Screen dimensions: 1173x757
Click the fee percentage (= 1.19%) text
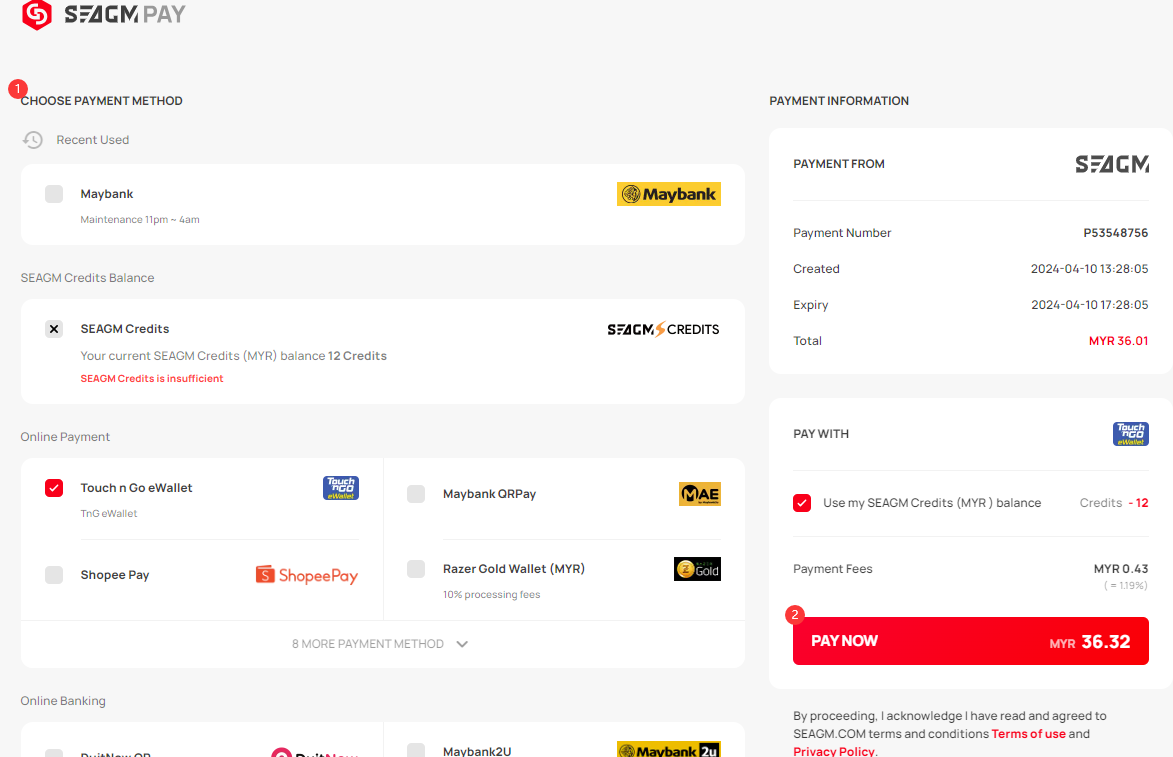(1126, 586)
